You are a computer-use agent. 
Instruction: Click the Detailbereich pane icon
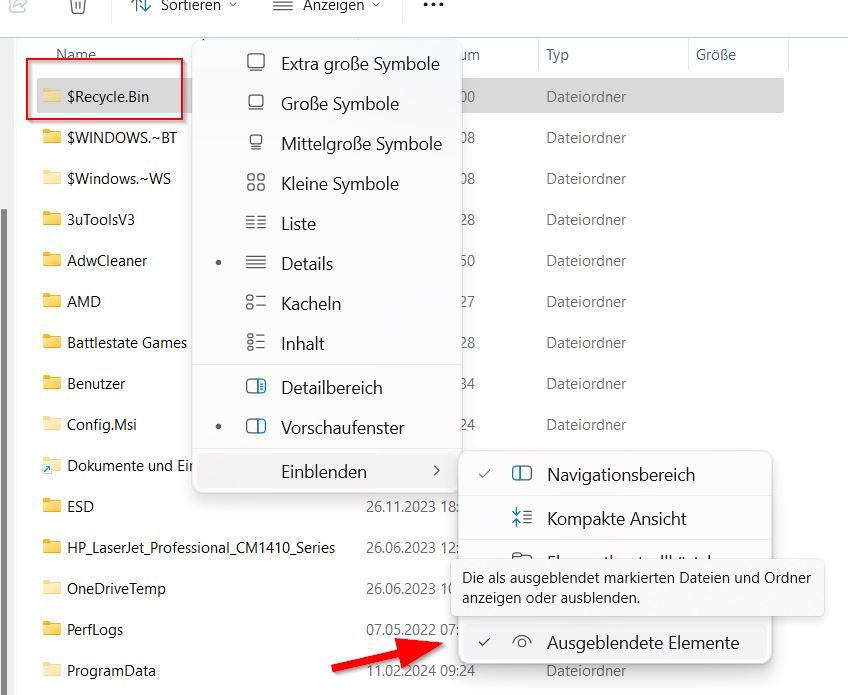[x=256, y=386]
